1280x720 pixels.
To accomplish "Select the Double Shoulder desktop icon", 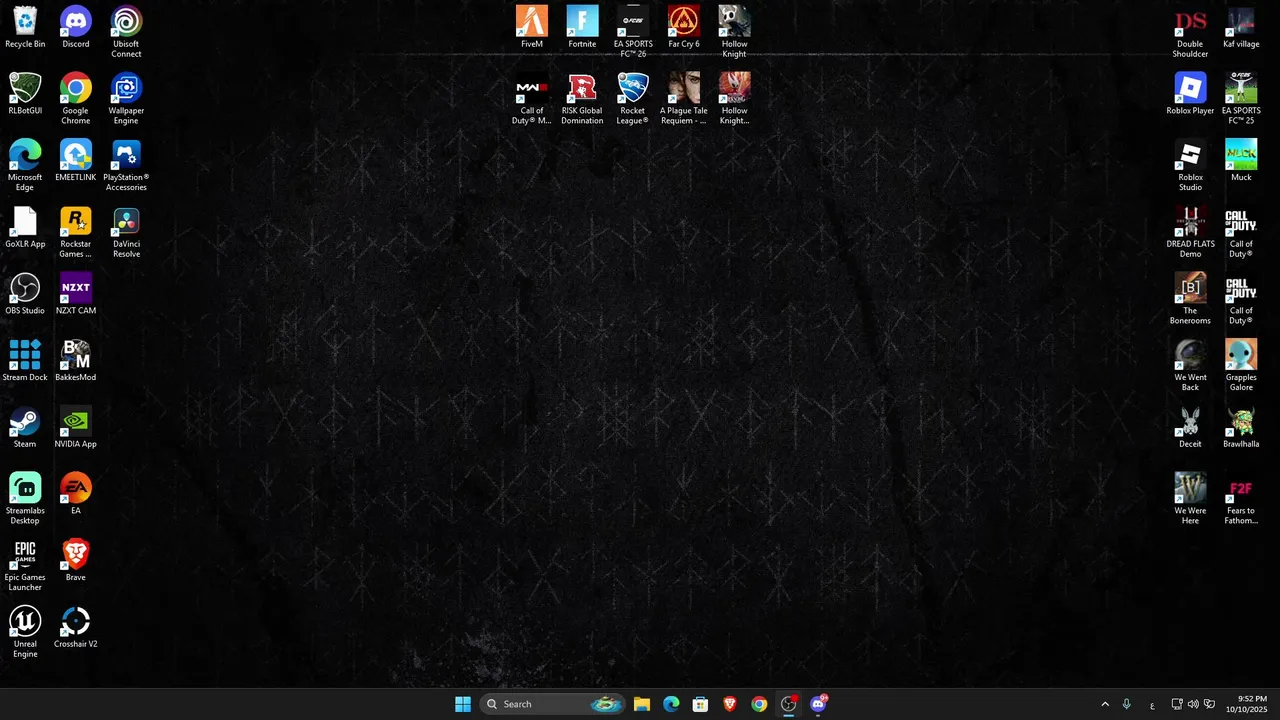I will coord(1190,32).
